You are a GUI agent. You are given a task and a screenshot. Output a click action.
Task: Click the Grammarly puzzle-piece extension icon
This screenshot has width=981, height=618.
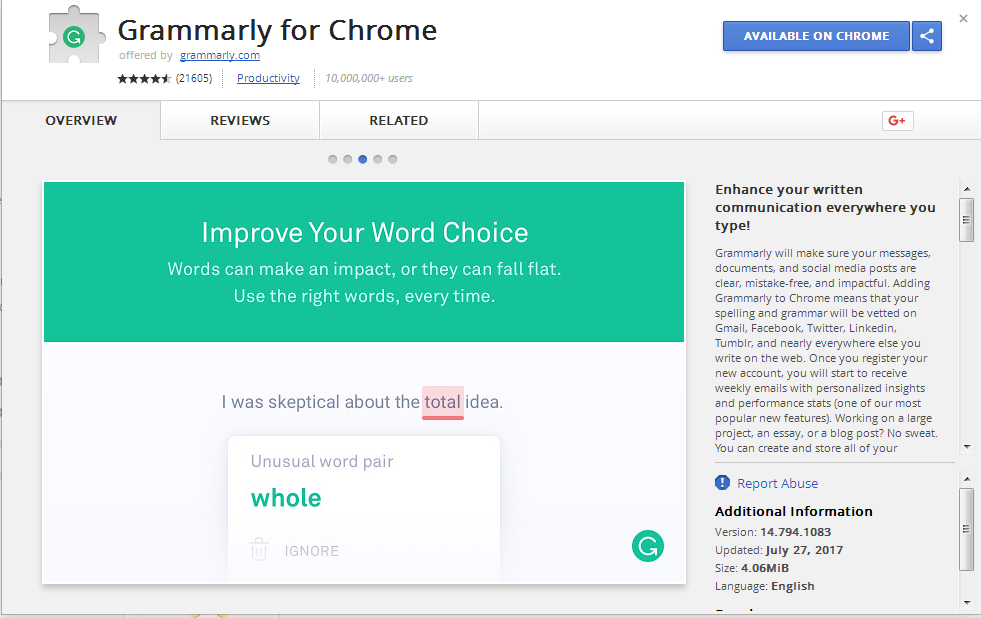[x=75, y=35]
